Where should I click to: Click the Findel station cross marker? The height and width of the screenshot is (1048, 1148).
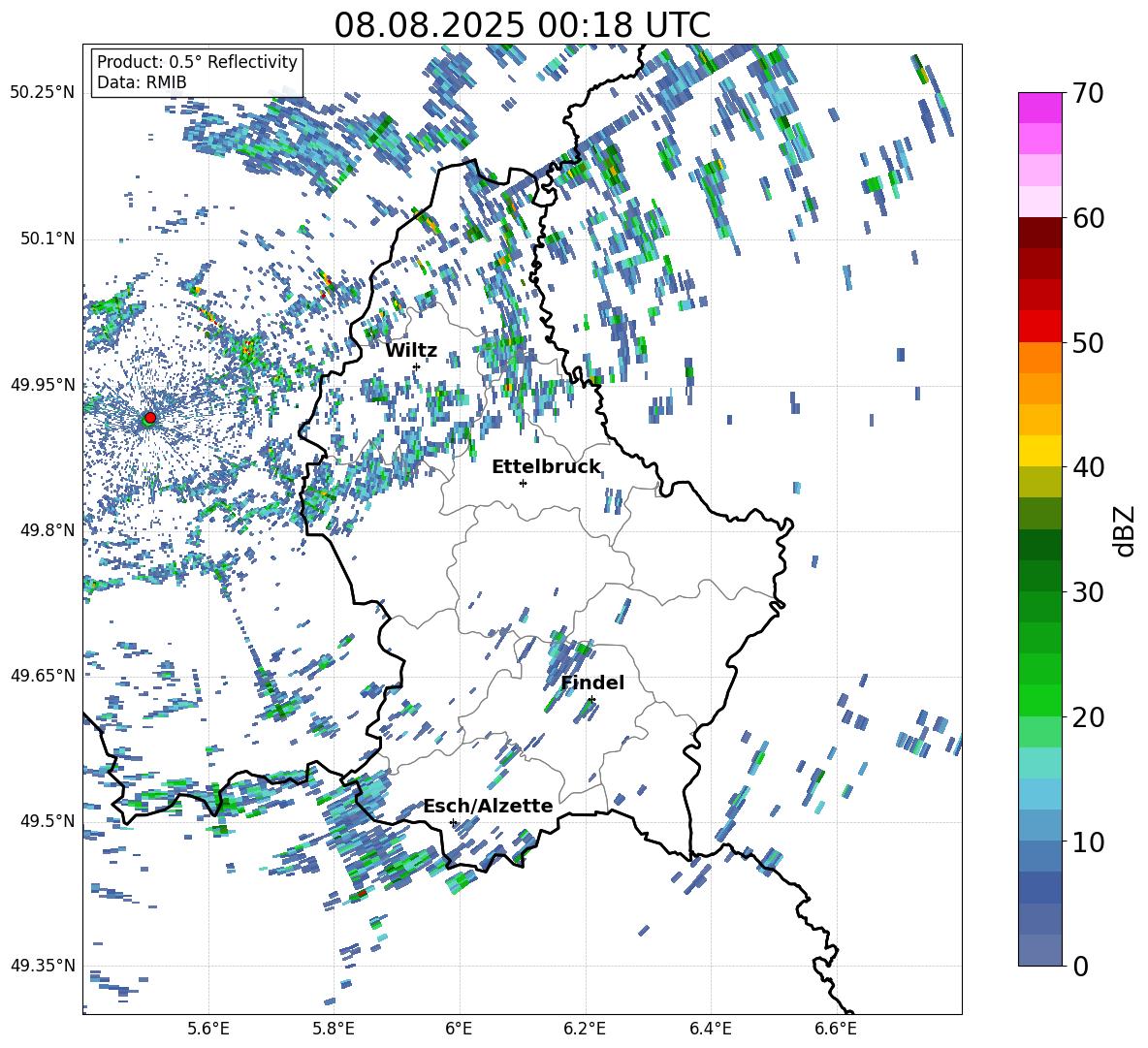click(591, 700)
